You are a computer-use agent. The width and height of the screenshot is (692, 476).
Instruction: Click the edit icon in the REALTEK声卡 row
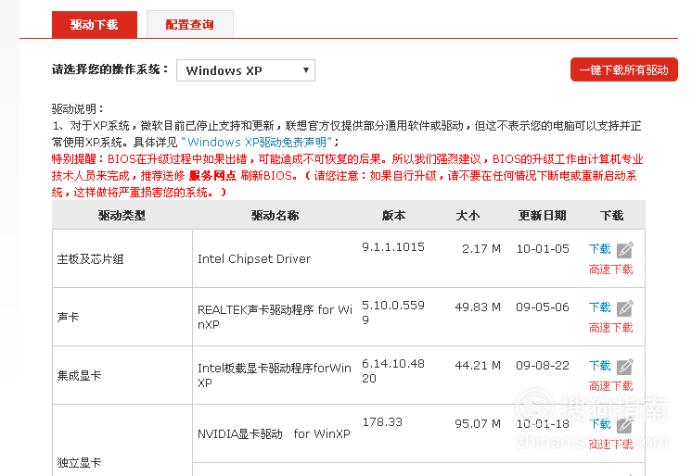(x=624, y=308)
